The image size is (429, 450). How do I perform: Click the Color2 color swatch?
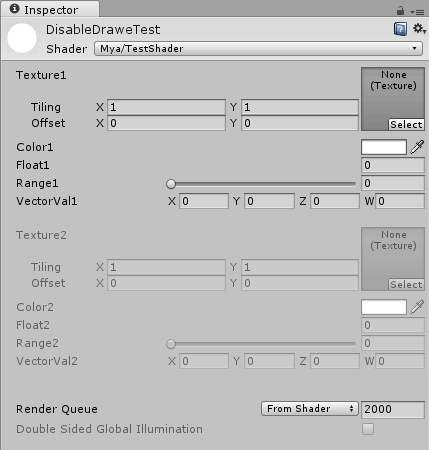[x=384, y=307]
